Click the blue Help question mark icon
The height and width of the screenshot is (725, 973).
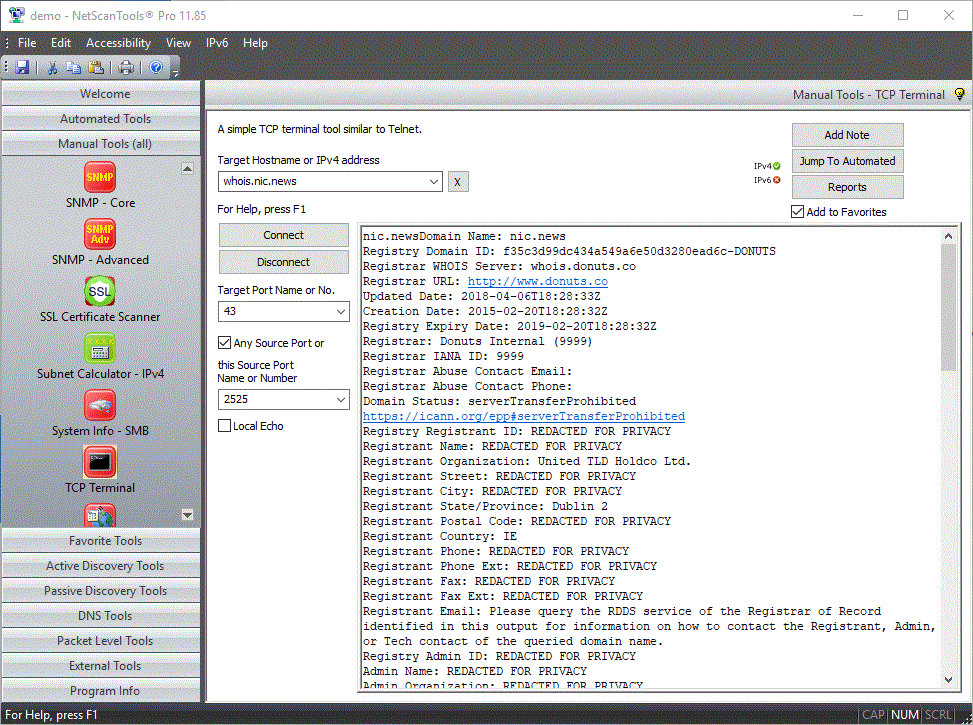[156, 67]
